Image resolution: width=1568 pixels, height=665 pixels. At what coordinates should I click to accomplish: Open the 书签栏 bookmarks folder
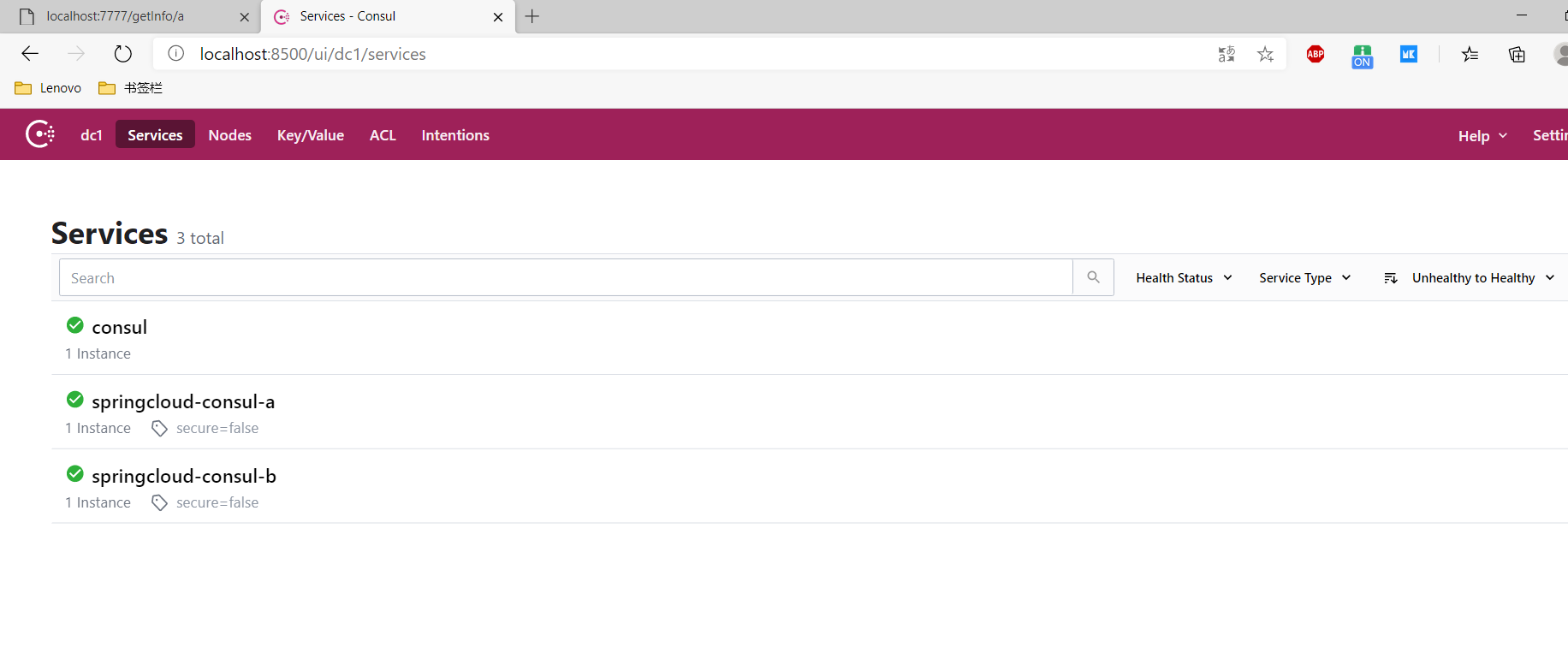coord(130,88)
